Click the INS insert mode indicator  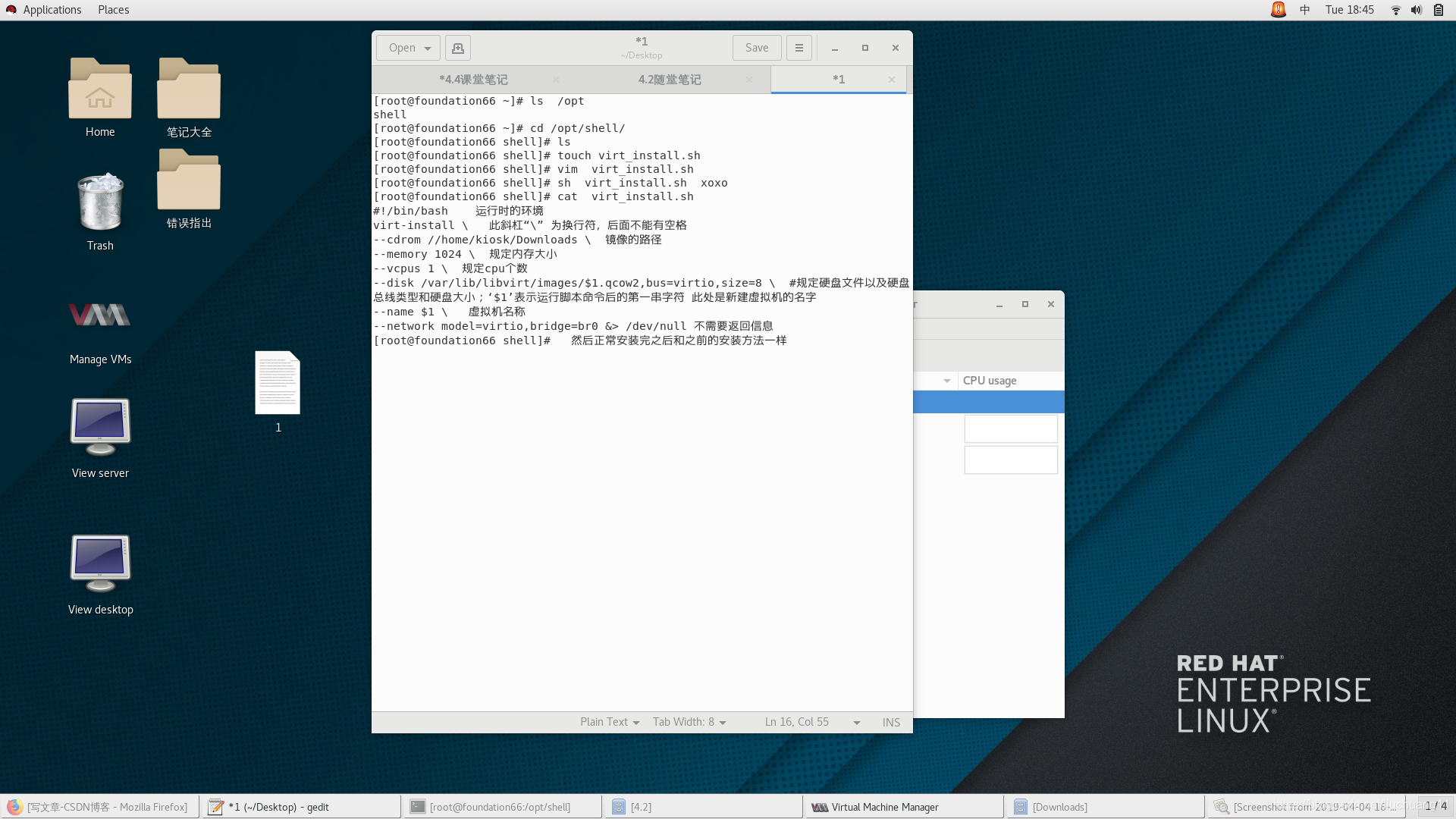(x=891, y=722)
